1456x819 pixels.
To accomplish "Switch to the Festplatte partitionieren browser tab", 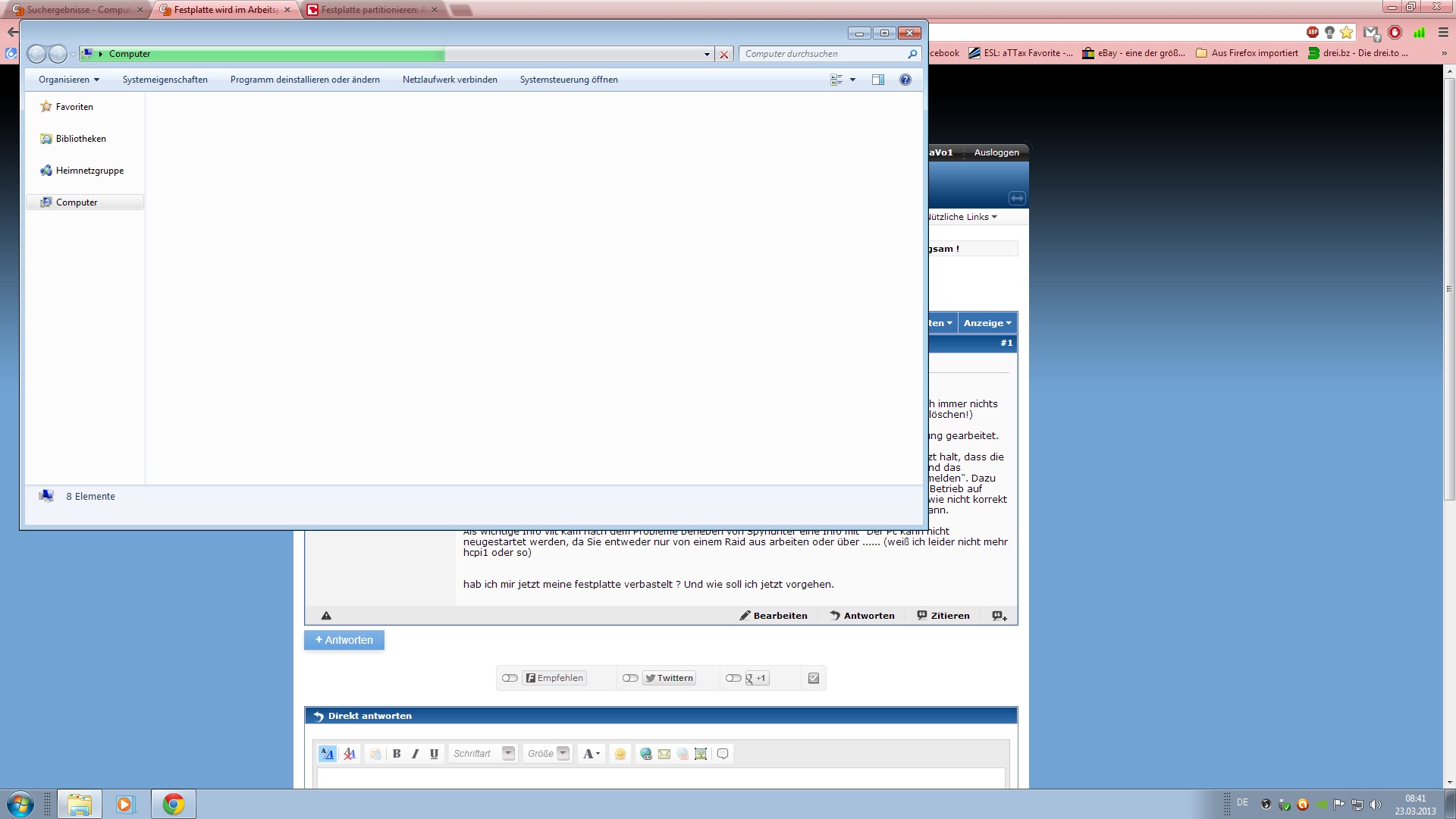I will 369,10.
